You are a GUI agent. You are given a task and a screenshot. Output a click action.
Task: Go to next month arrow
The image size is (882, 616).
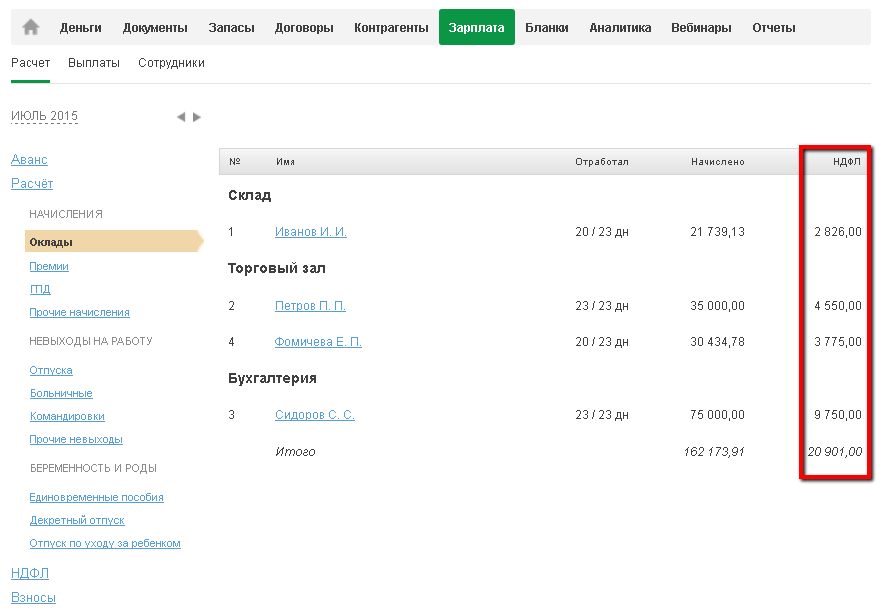[x=197, y=117]
